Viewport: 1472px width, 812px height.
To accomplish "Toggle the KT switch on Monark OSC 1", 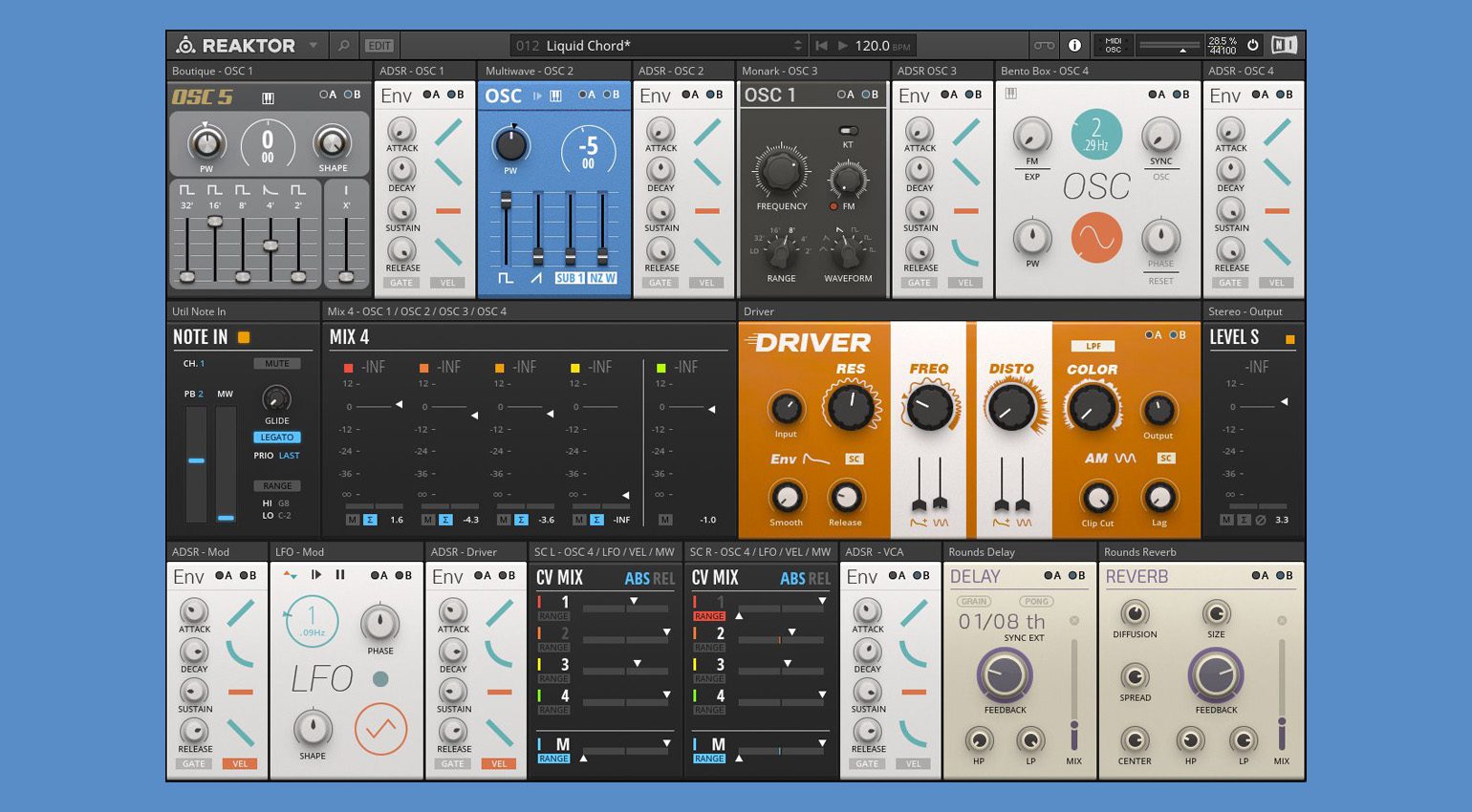I will click(848, 131).
